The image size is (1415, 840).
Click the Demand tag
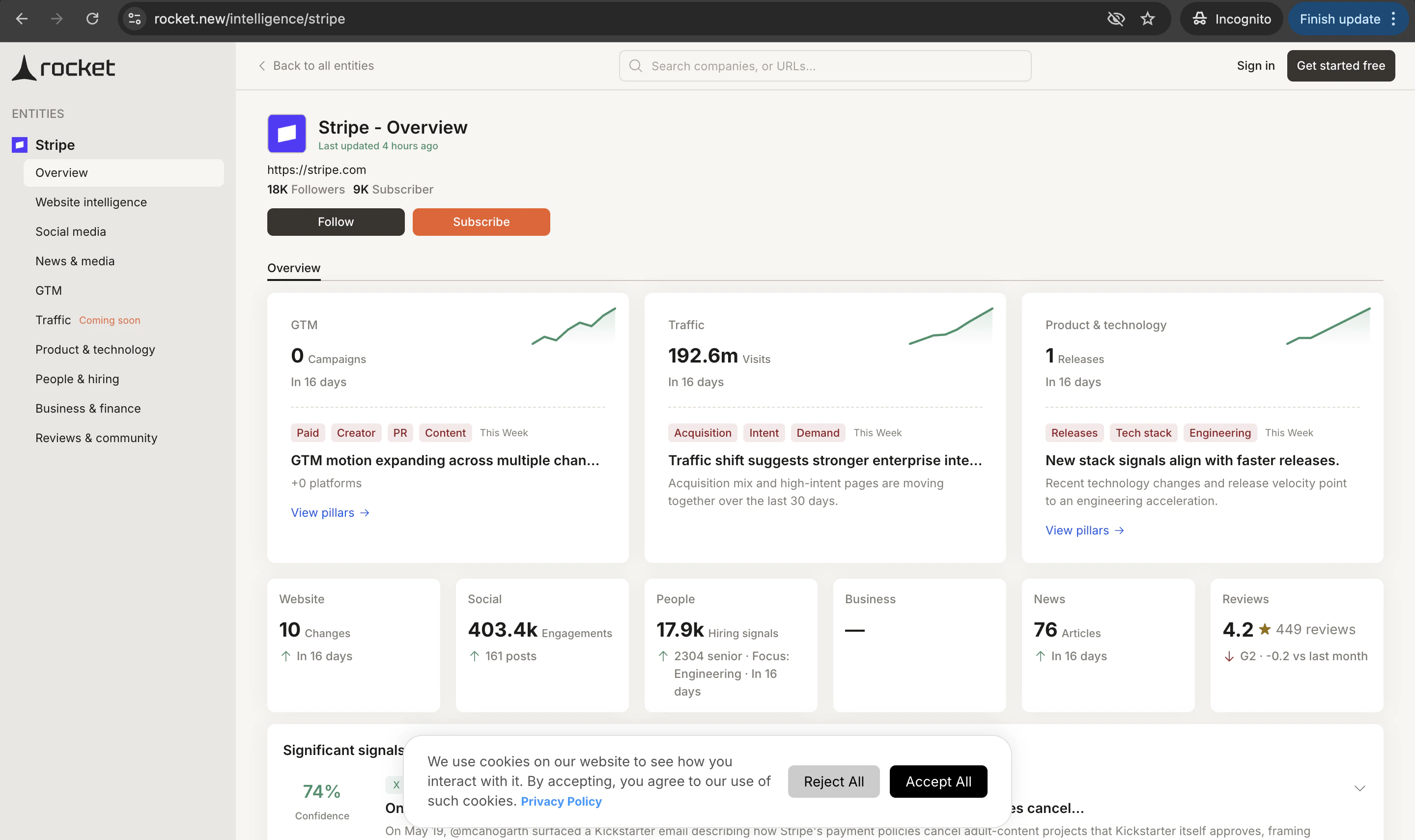tap(818, 432)
